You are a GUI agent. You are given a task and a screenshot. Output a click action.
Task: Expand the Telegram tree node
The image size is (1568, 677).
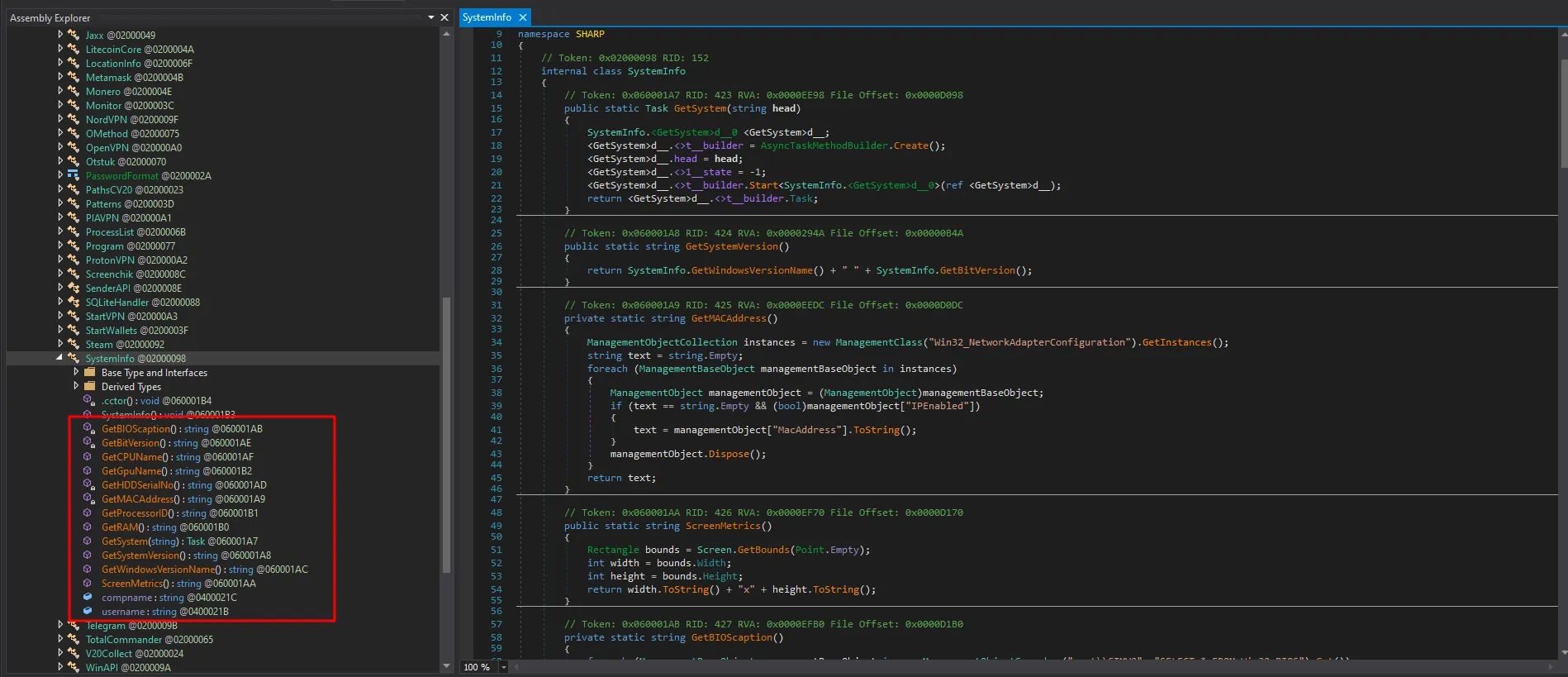click(x=60, y=625)
